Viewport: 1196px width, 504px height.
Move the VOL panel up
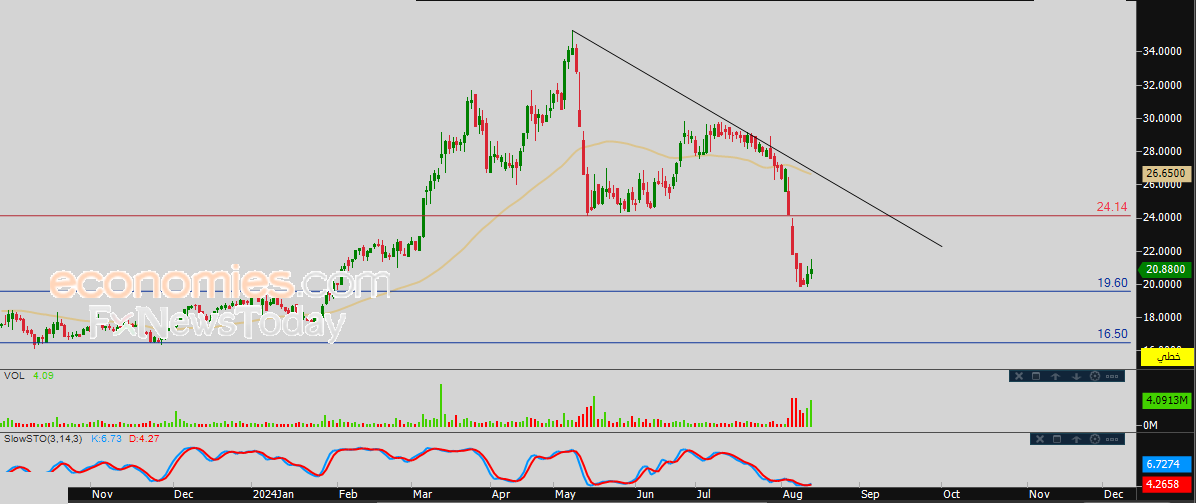pos(1056,376)
